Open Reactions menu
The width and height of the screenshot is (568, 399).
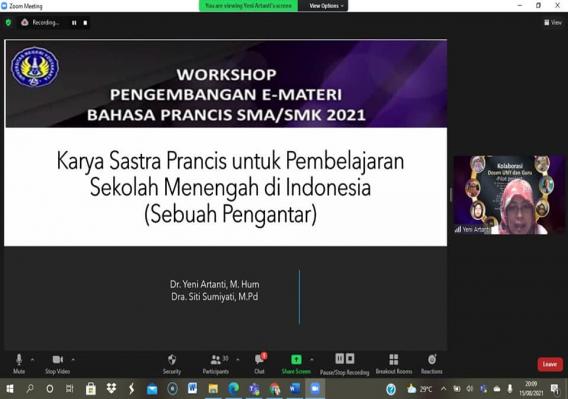click(x=431, y=364)
